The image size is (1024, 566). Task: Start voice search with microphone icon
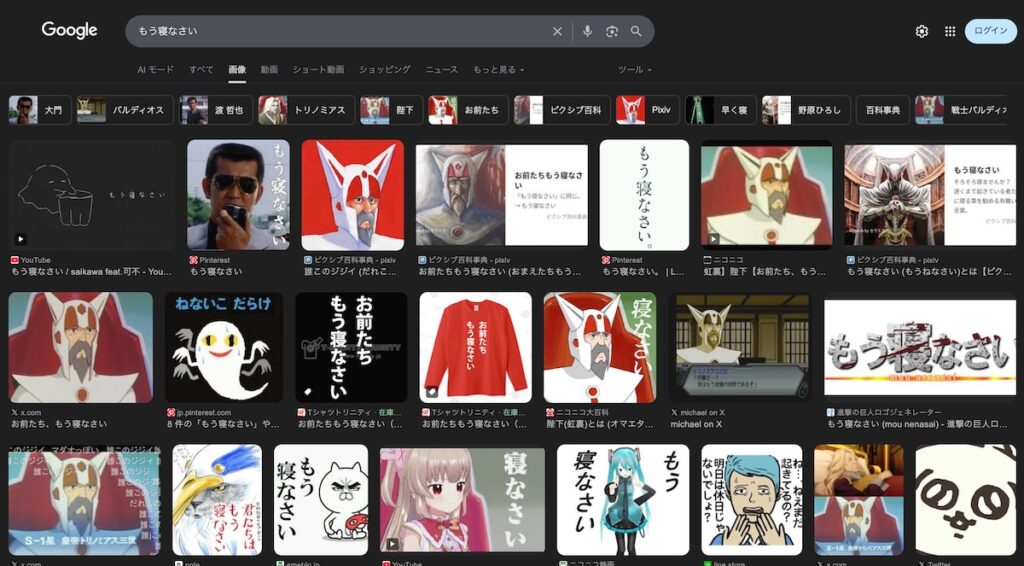click(x=587, y=31)
